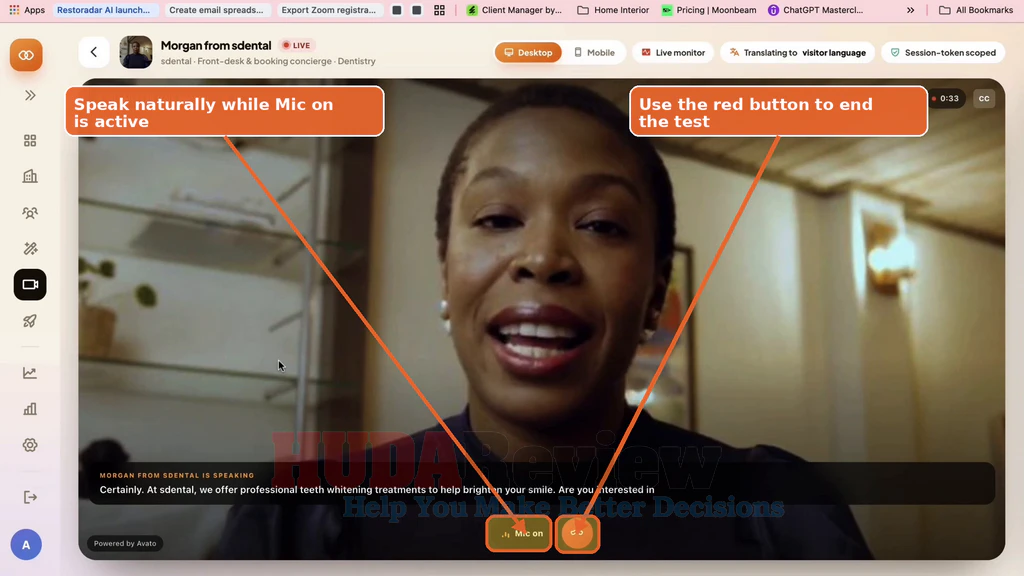Click the 0:33 recording timer
The image size is (1024, 576).
(x=945, y=99)
